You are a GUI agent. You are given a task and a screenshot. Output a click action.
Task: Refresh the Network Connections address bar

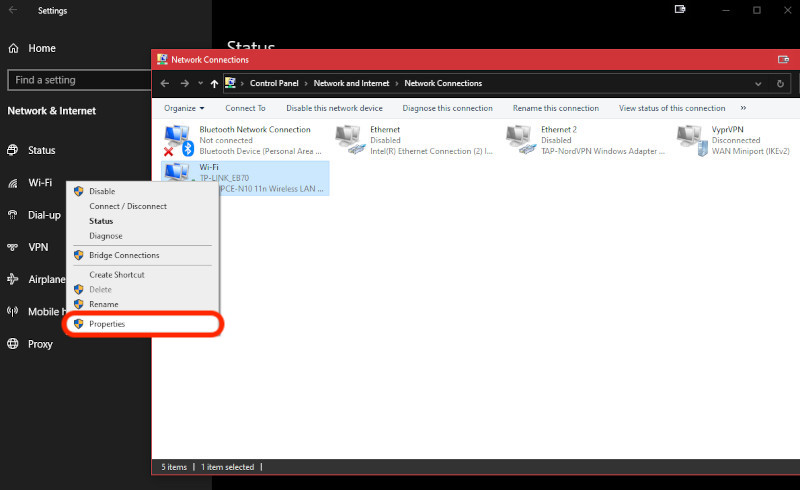click(780, 84)
